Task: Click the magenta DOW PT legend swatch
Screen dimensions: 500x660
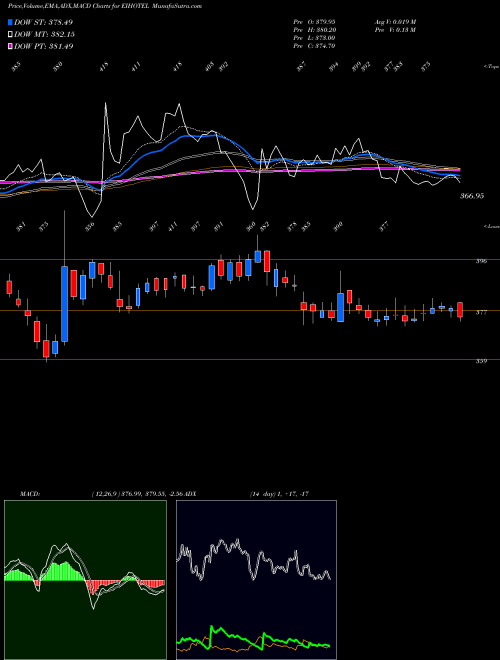Action: [x=11, y=46]
